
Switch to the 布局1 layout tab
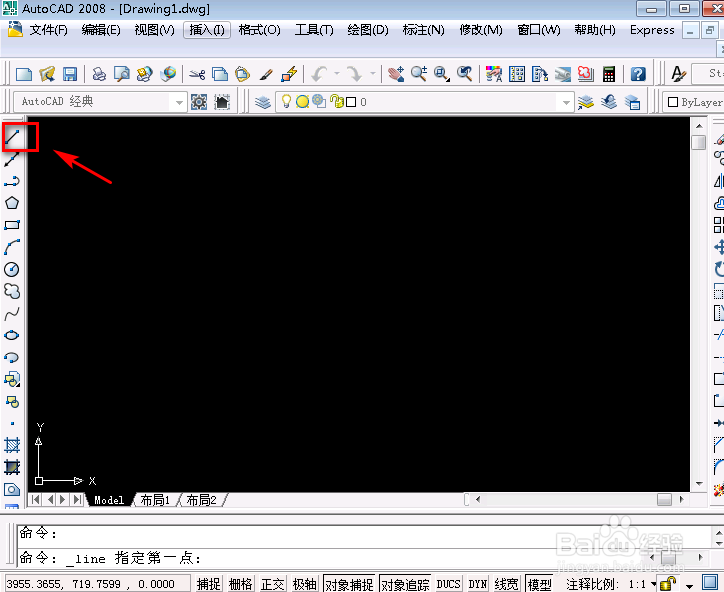click(x=155, y=500)
